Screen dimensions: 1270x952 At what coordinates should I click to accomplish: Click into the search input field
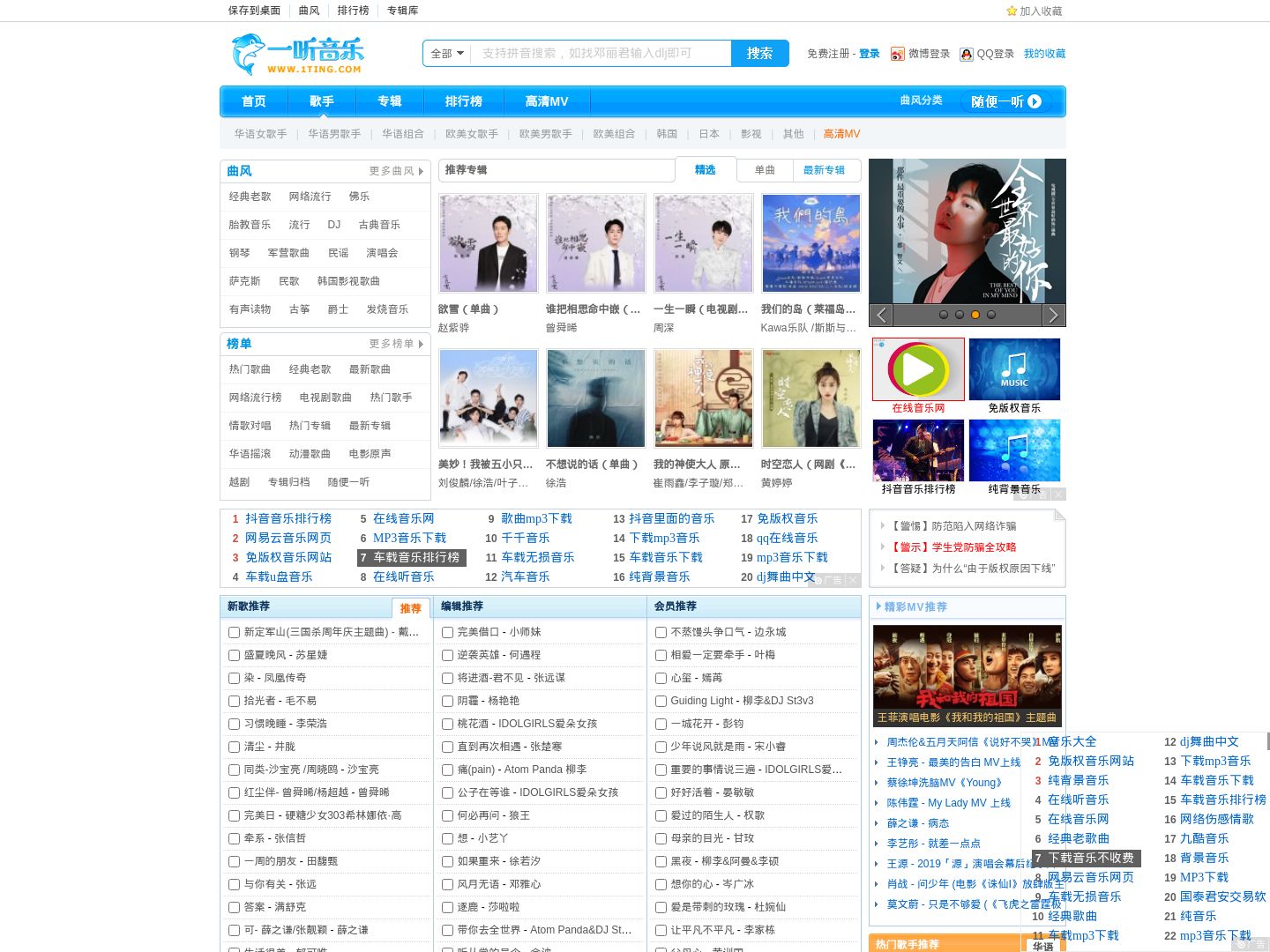click(x=603, y=54)
